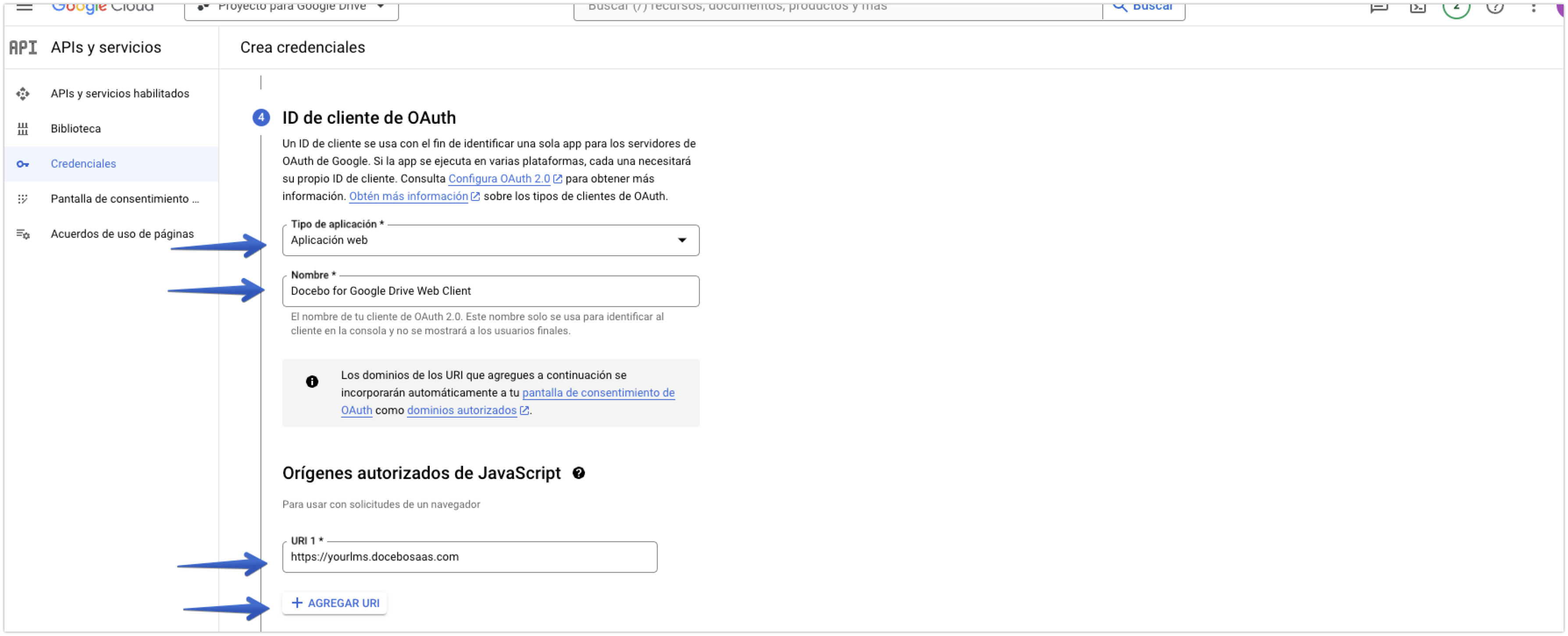
Task: Click external-link icon beside Configura OAuth 2.0
Action: (558, 179)
